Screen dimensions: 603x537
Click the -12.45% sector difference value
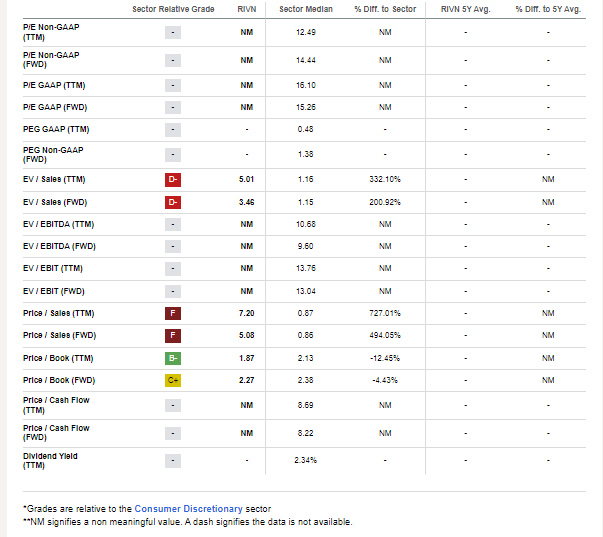click(385, 358)
